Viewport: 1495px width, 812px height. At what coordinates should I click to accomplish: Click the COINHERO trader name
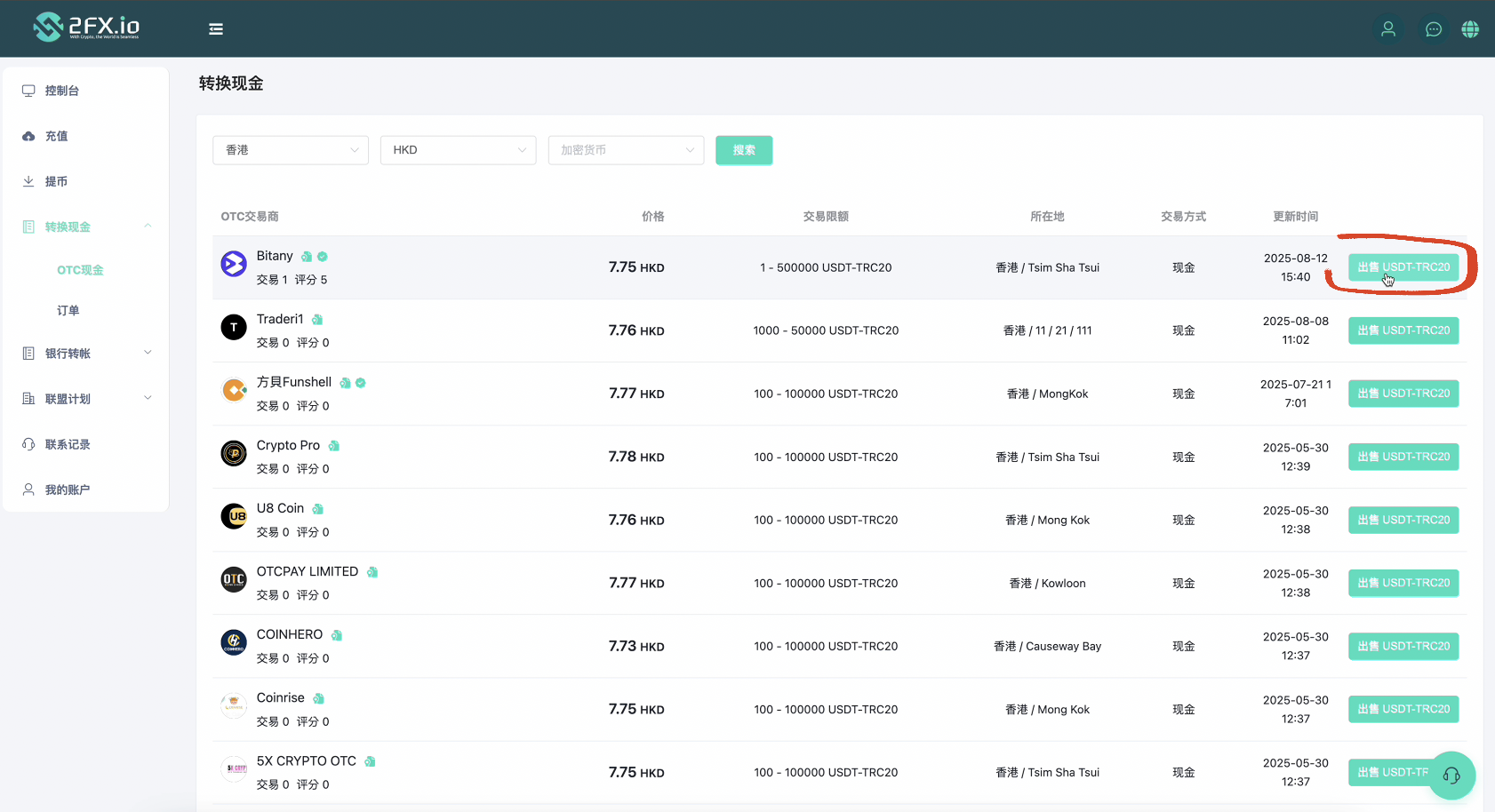click(290, 634)
